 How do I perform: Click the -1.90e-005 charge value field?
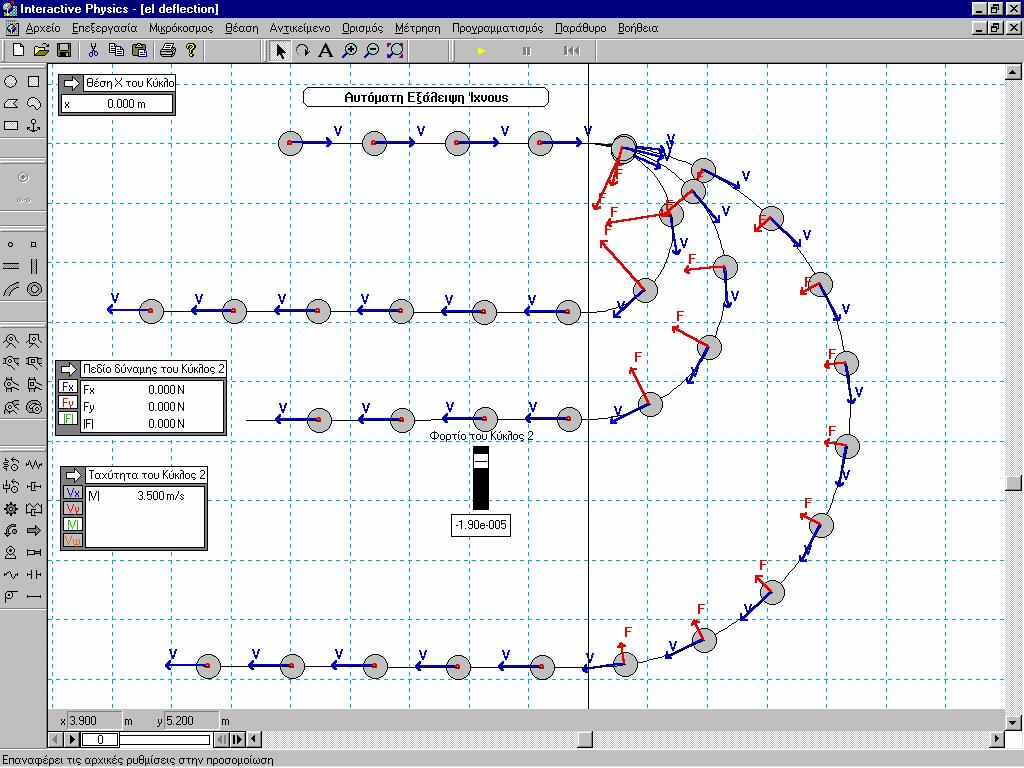(481, 524)
